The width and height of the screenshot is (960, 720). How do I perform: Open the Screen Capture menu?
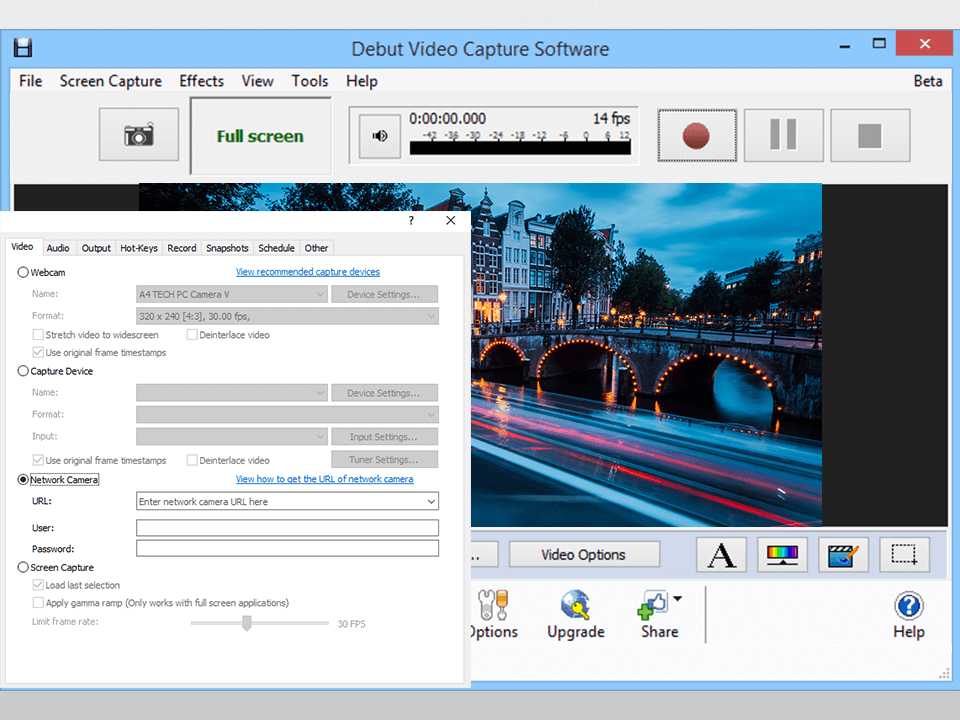(x=111, y=81)
